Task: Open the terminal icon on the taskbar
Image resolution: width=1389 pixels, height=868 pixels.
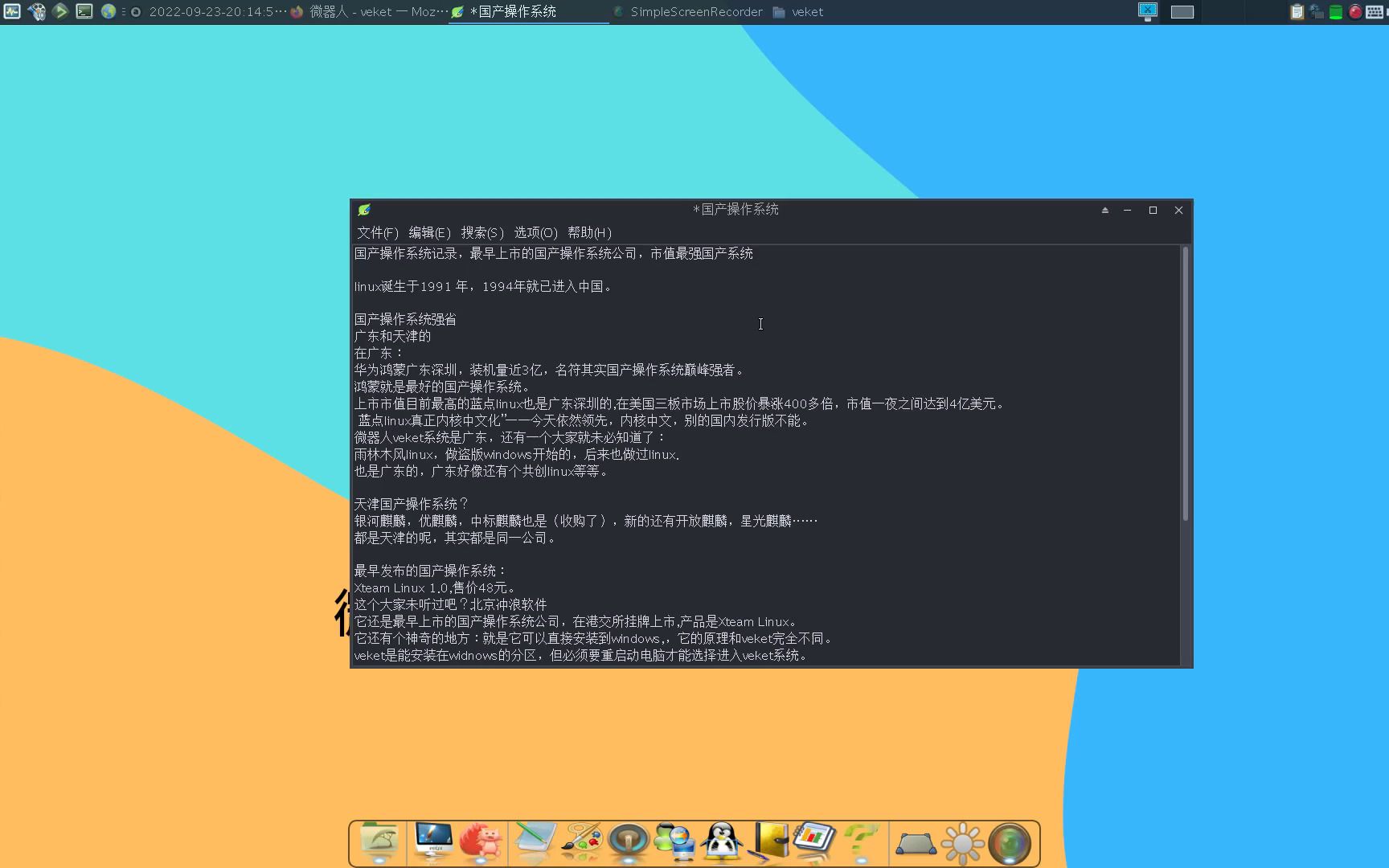Action: click(84, 11)
